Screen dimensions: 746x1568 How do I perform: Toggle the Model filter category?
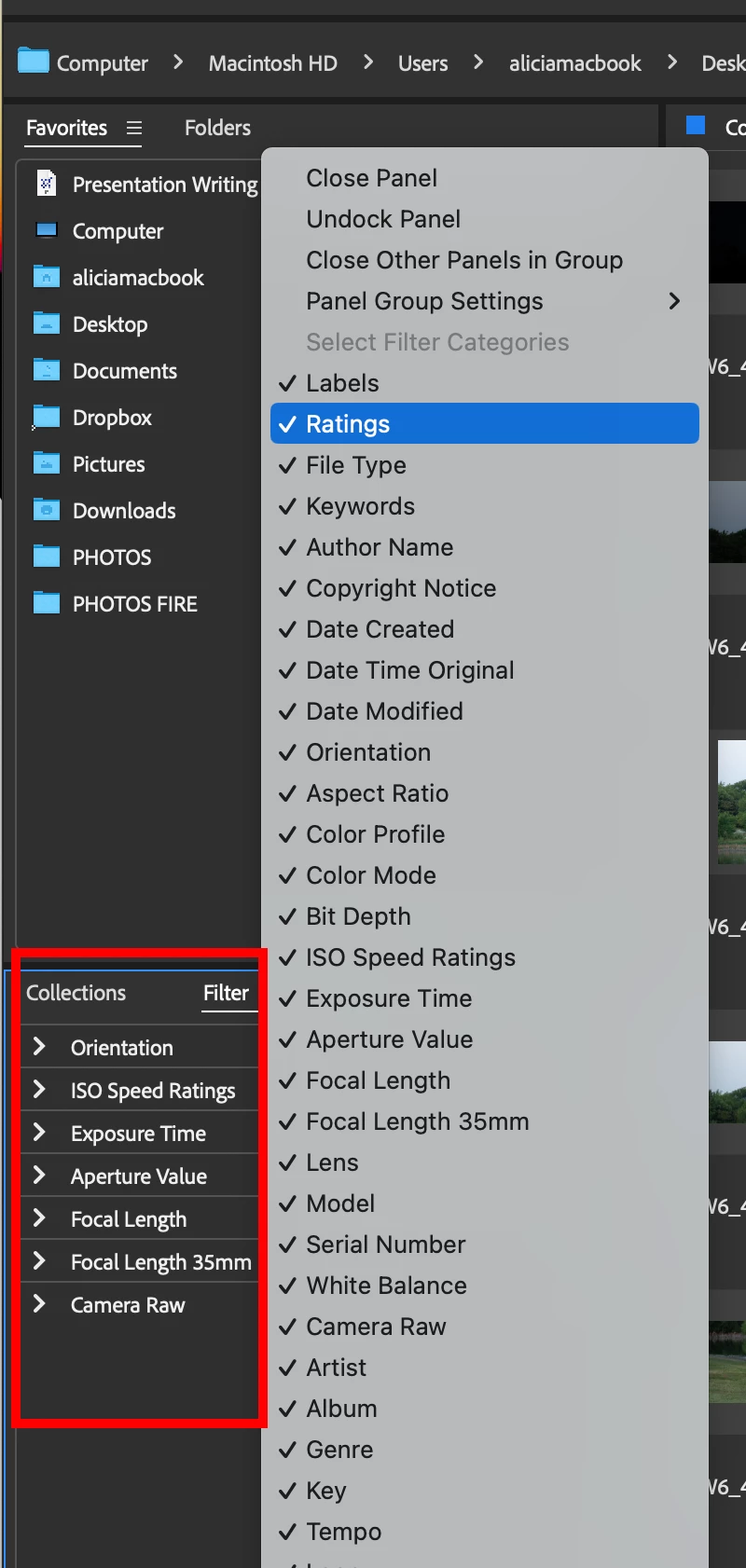pyautogui.click(x=484, y=1204)
